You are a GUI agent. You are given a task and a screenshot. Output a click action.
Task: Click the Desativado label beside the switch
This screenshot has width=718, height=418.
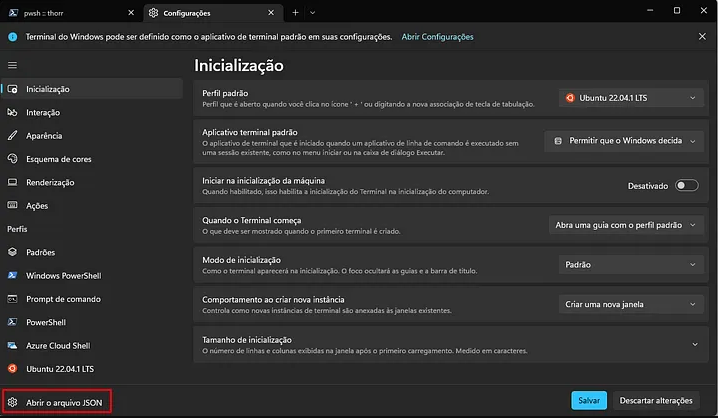coord(647,186)
